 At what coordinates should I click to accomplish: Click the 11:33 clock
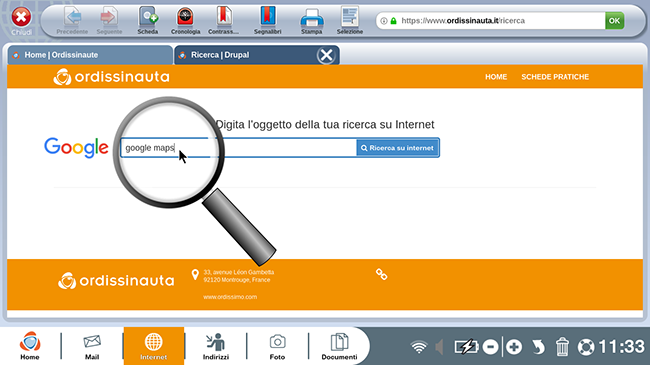pyautogui.click(x=621, y=346)
